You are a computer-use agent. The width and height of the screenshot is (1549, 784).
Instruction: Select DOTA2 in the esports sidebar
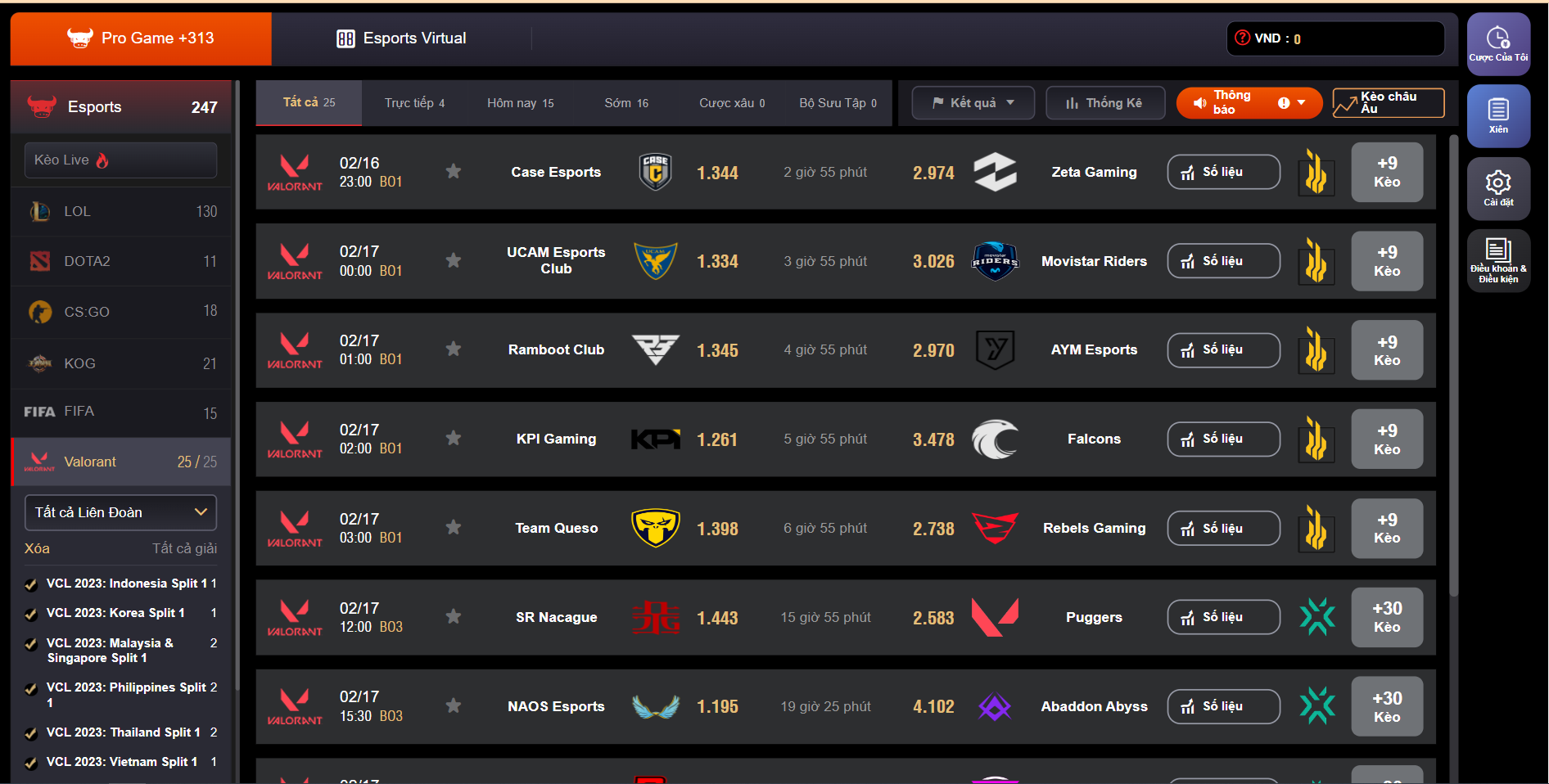(121, 261)
